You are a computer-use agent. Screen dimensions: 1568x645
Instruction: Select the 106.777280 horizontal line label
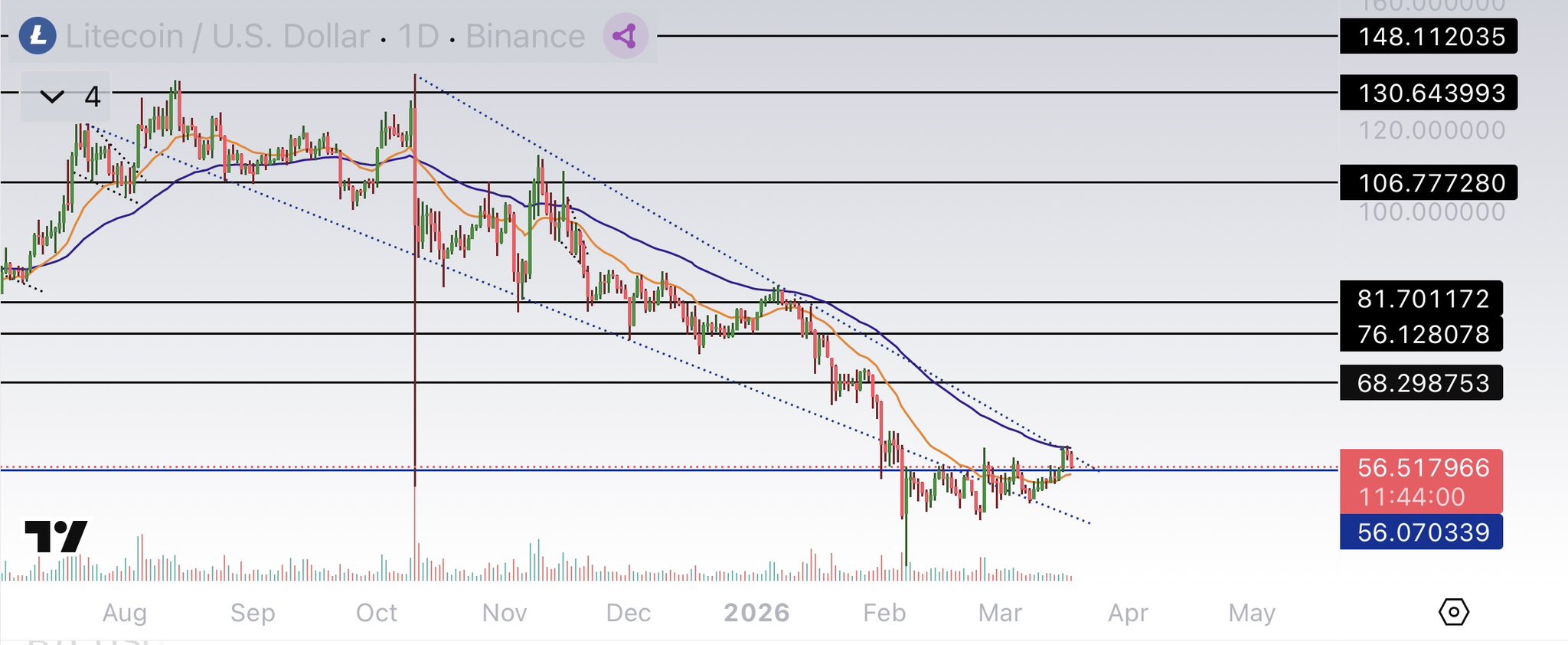[1428, 183]
